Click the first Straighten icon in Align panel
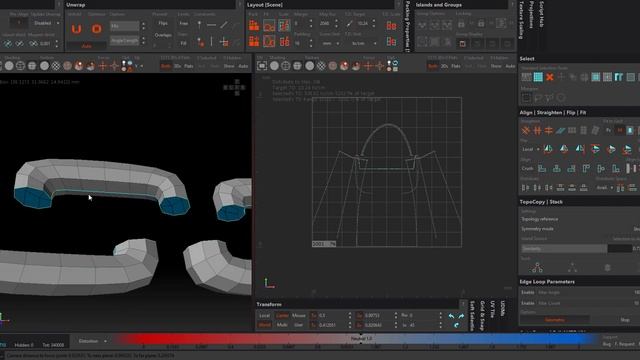640x360 pixels. pyautogui.click(x=526, y=131)
